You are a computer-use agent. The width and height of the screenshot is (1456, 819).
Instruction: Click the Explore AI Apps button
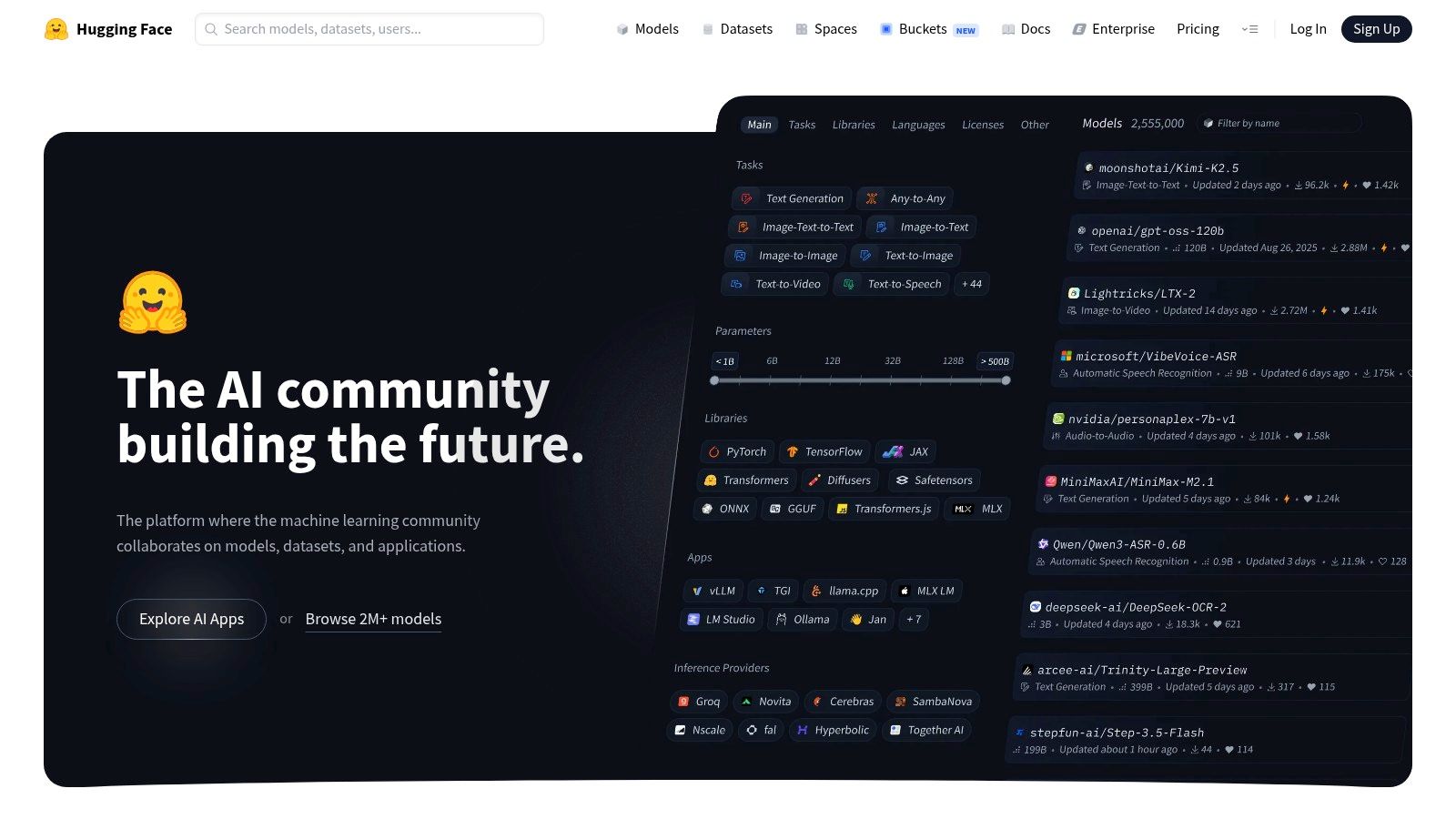pos(191,619)
